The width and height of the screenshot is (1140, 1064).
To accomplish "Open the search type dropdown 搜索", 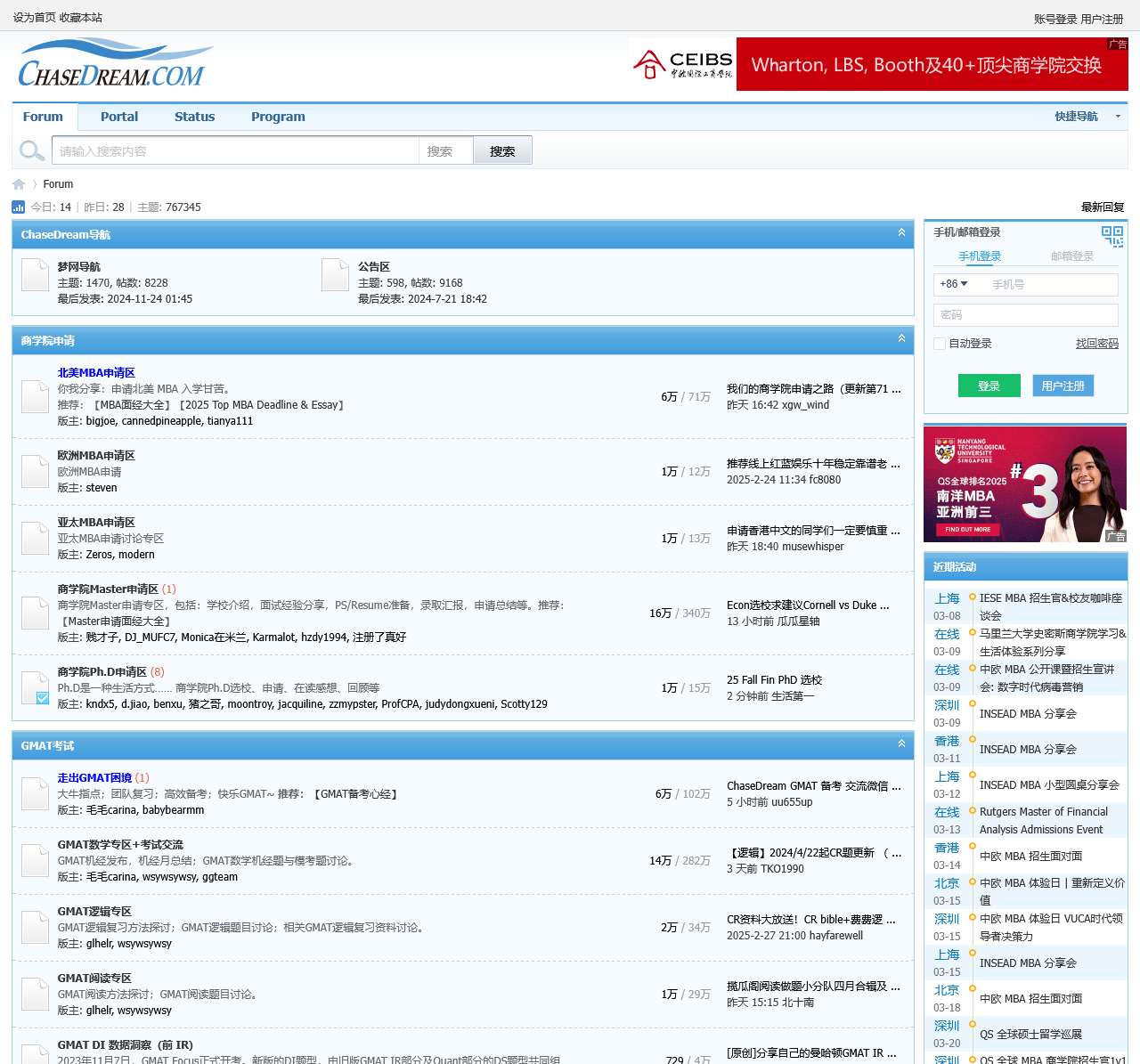I will [445, 151].
